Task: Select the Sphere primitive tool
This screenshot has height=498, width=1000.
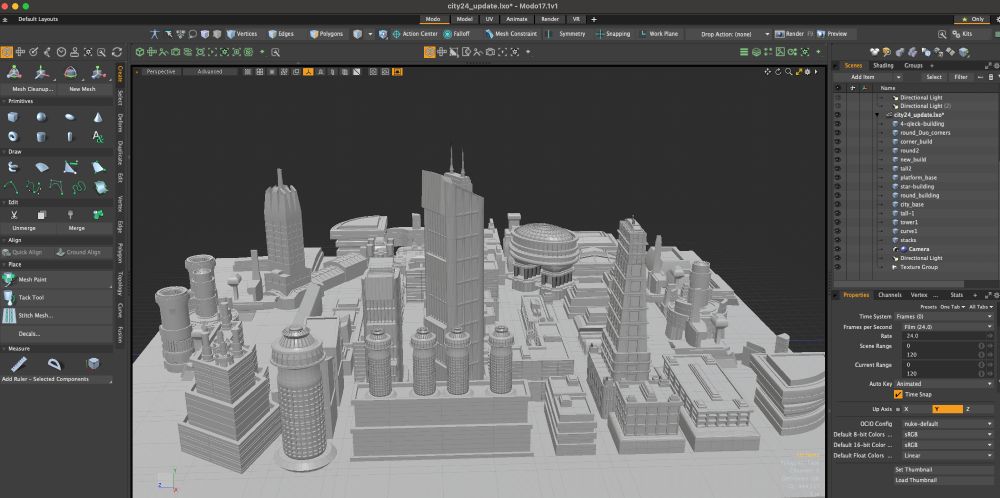Action: coord(41,116)
